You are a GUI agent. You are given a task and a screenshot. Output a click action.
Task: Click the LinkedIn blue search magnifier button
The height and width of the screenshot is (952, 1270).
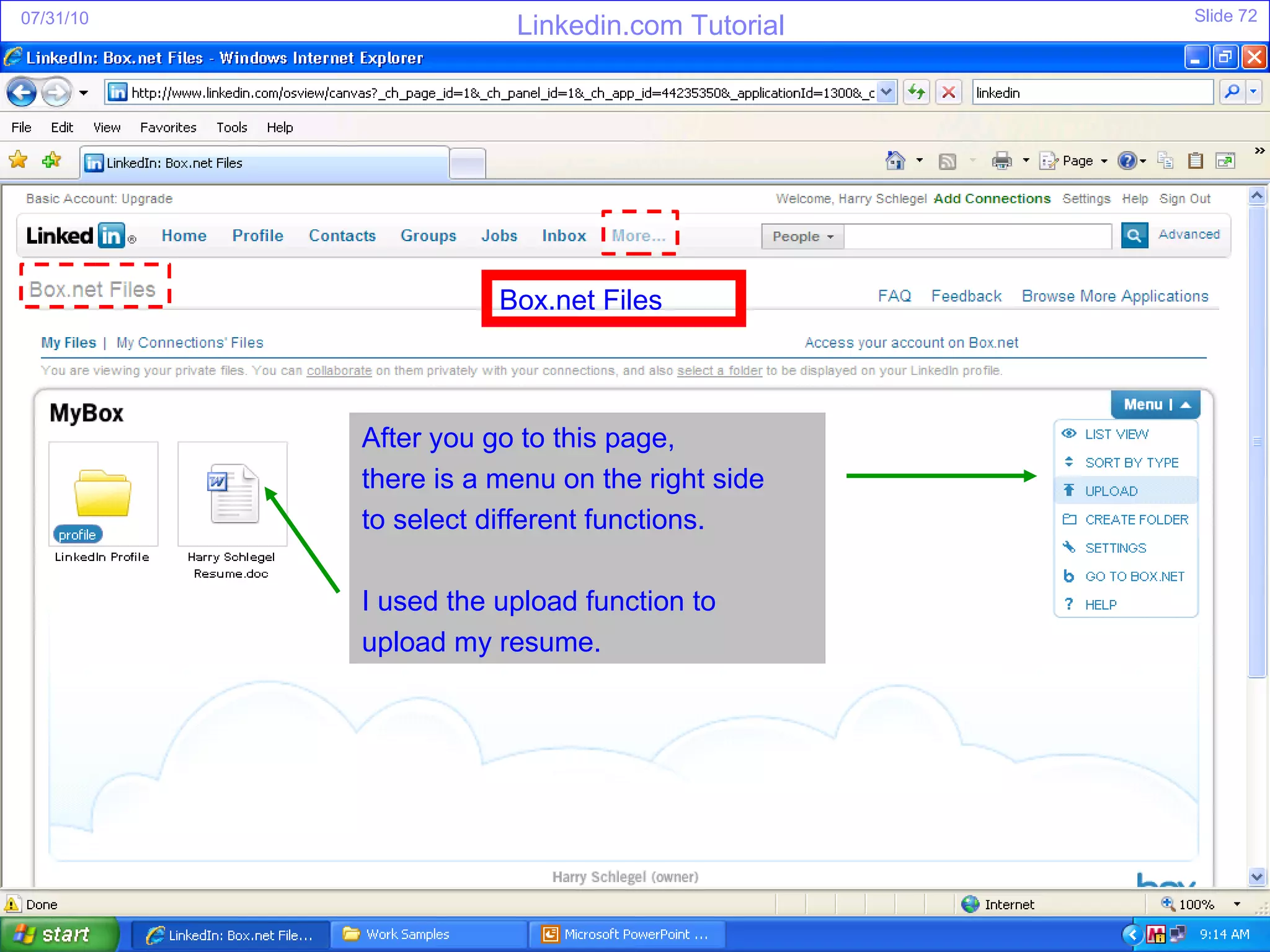click(1134, 236)
